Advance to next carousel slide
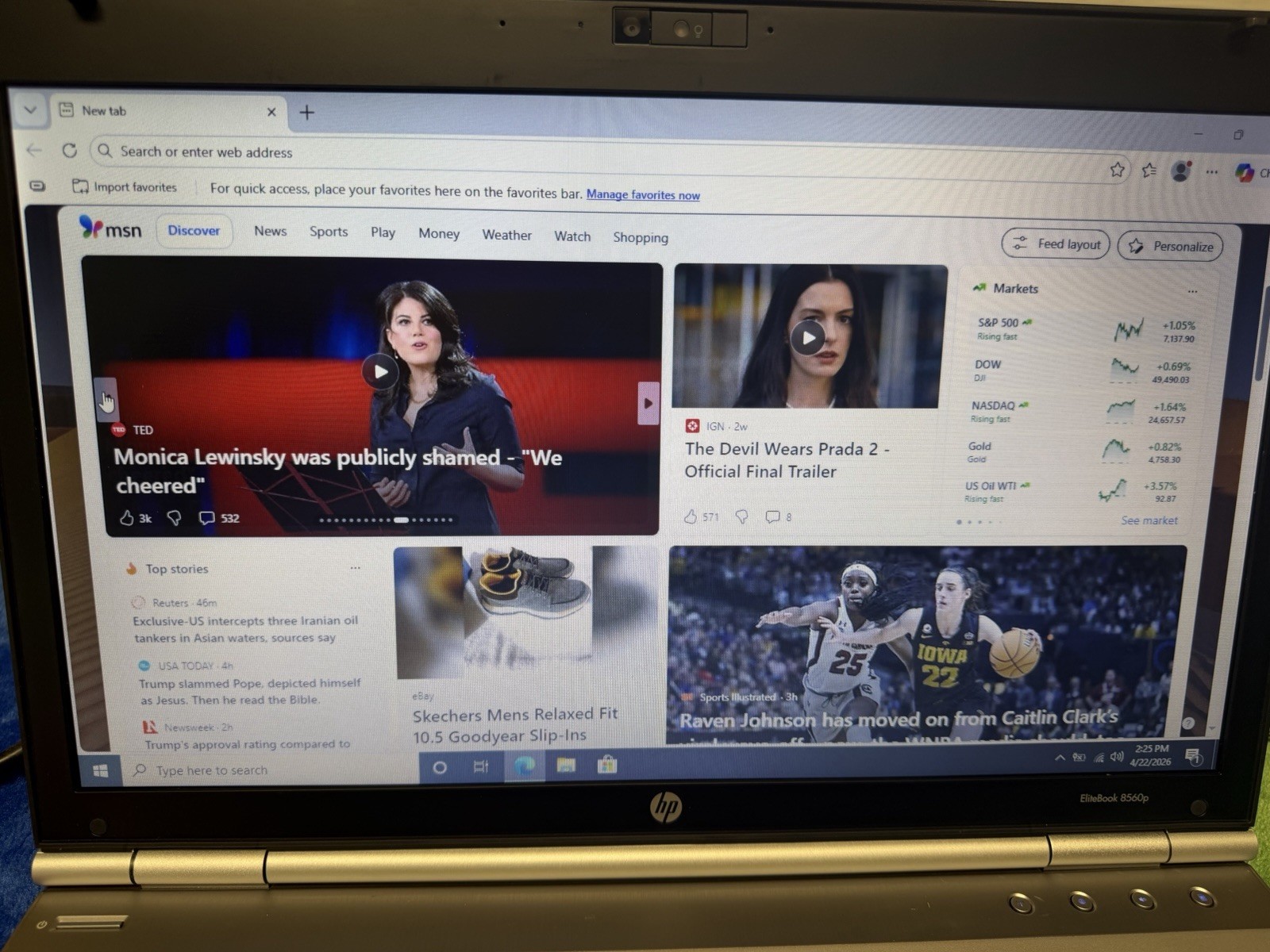The width and height of the screenshot is (1270, 952). [648, 403]
